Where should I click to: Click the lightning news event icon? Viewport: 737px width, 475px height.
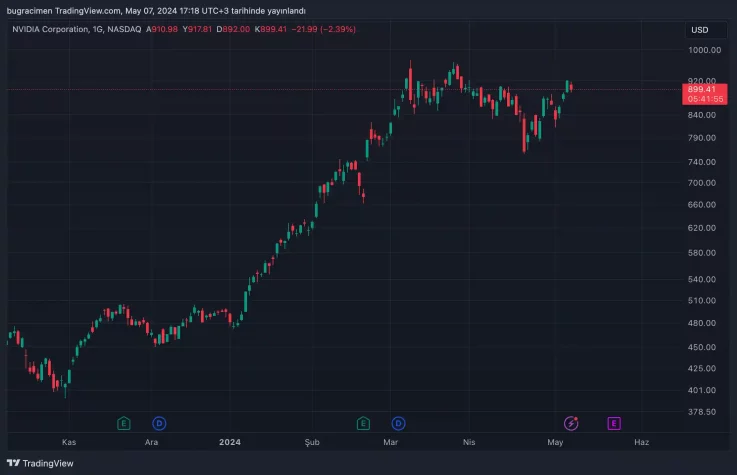coord(571,423)
